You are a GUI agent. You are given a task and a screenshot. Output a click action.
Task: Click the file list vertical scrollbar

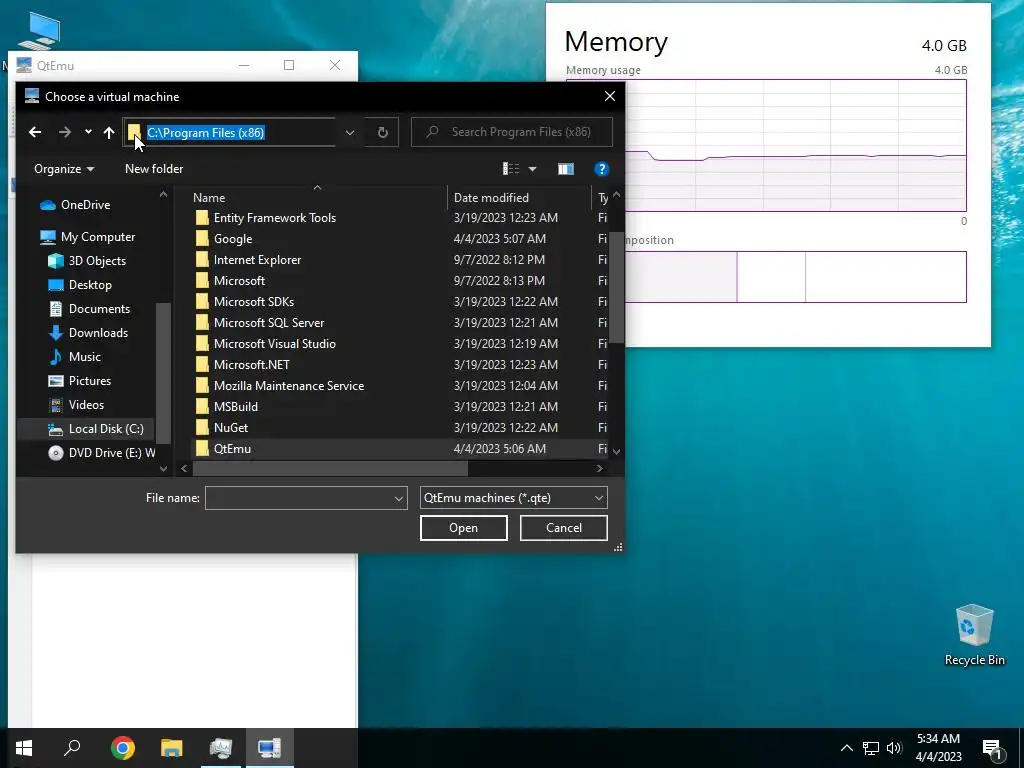point(616,287)
